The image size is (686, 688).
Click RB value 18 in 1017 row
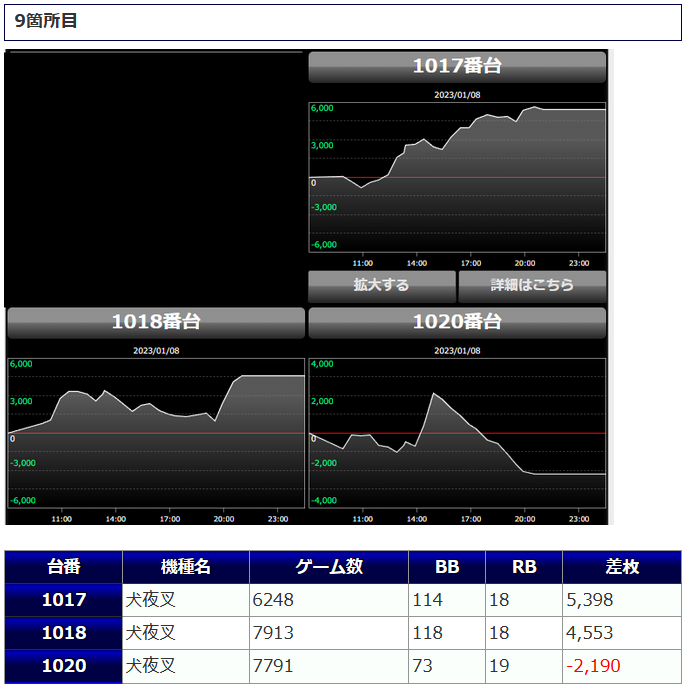(x=499, y=600)
